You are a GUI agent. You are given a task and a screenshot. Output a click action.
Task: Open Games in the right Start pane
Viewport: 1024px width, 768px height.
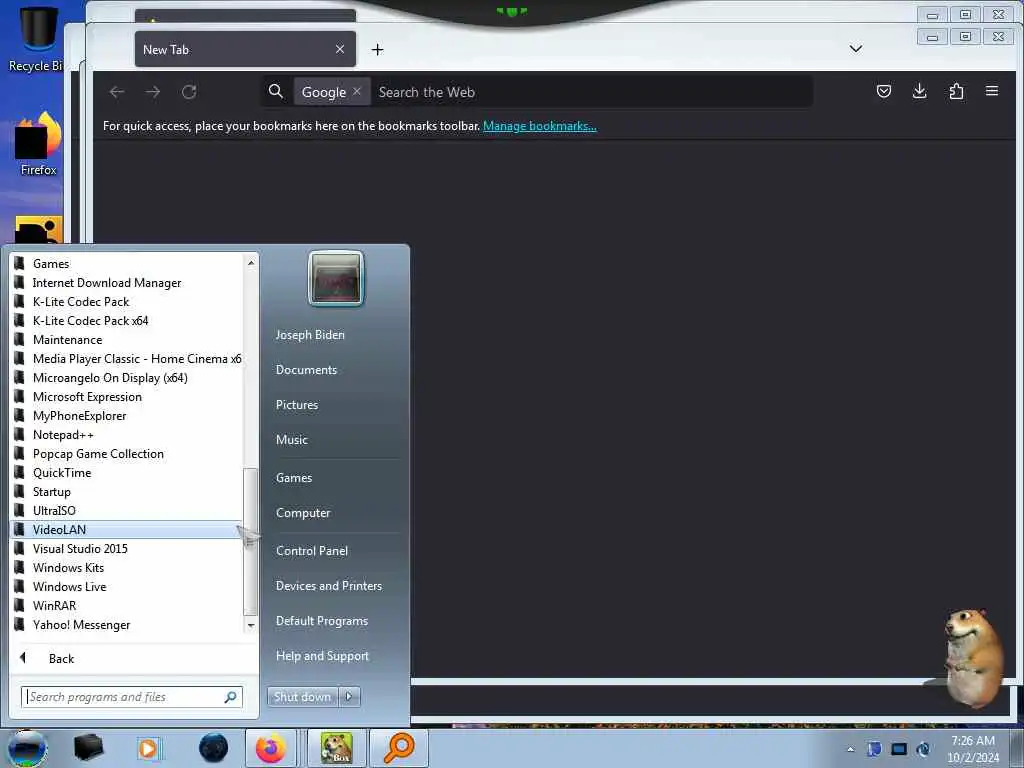tap(294, 478)
